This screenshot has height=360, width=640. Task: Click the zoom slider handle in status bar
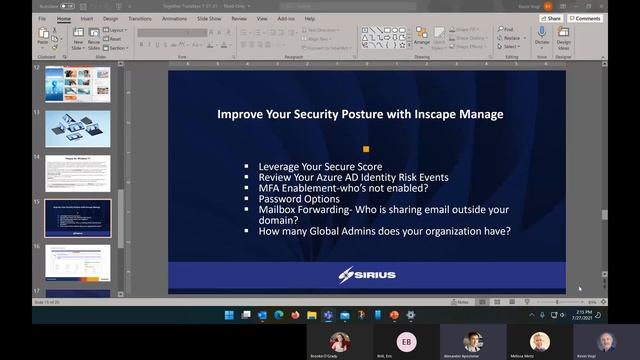557,302
